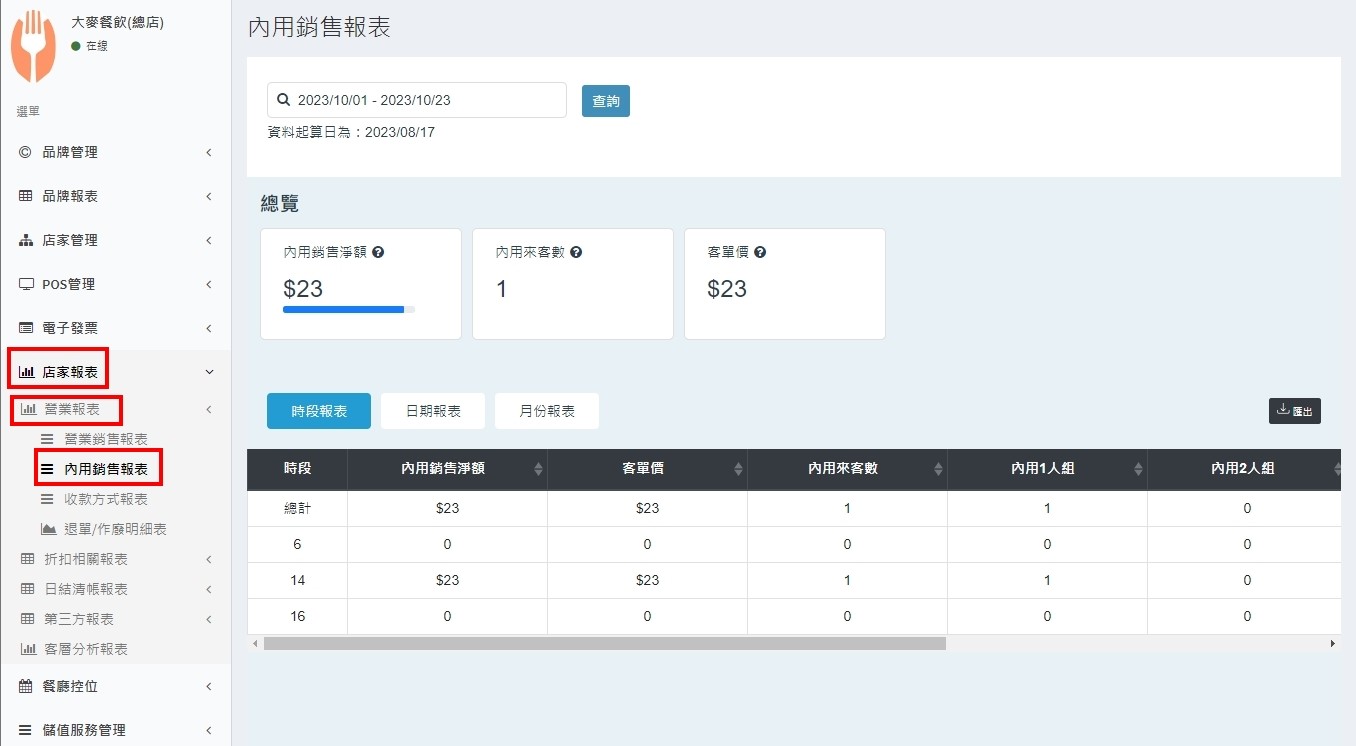Viewport: 1356px width, 746px height.
Task: Click sort icon on 內用銷售淨額 column
Action: 538,469
